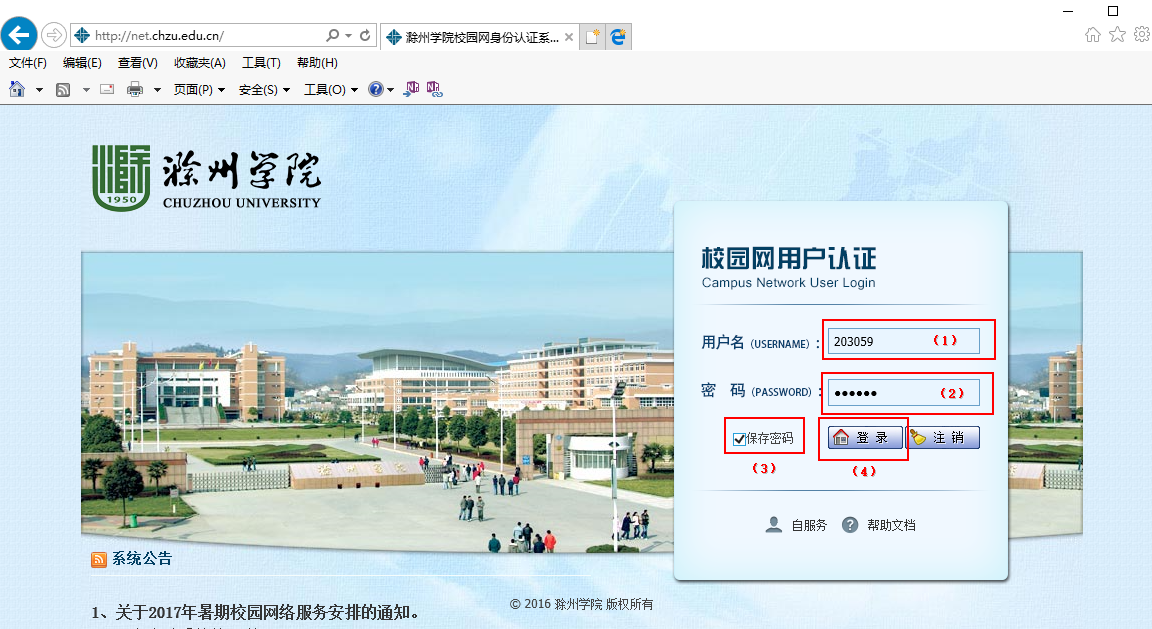This screenshot has height=629, width=1152.
Task: Print the page using the printer icon
Action: [x=135, y=90]
